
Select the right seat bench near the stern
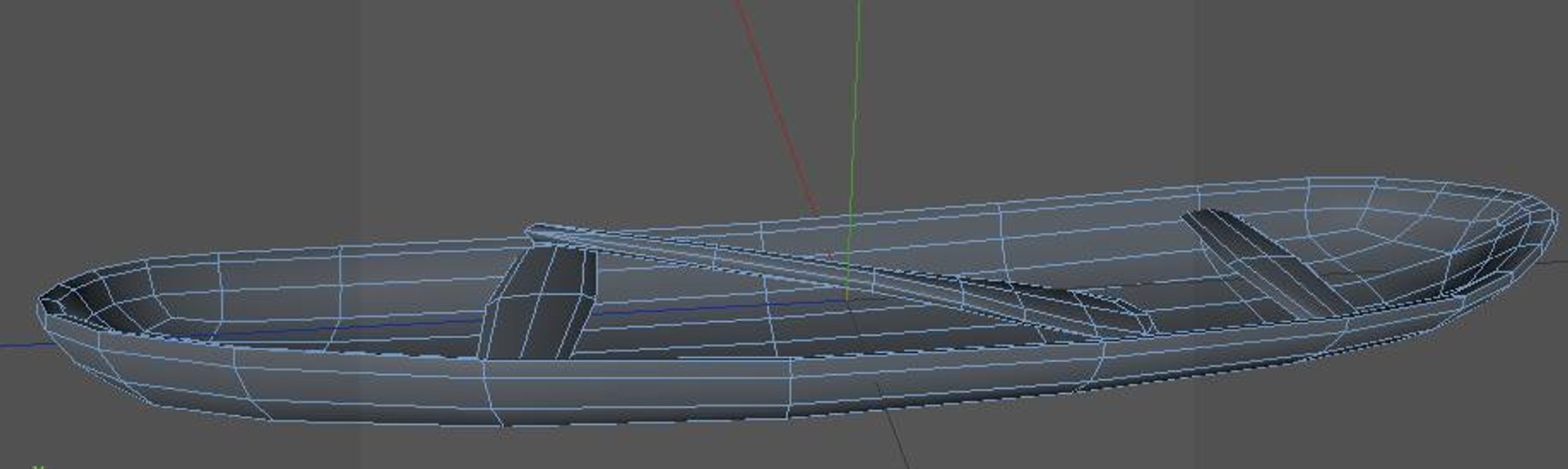coord(1268,263)
